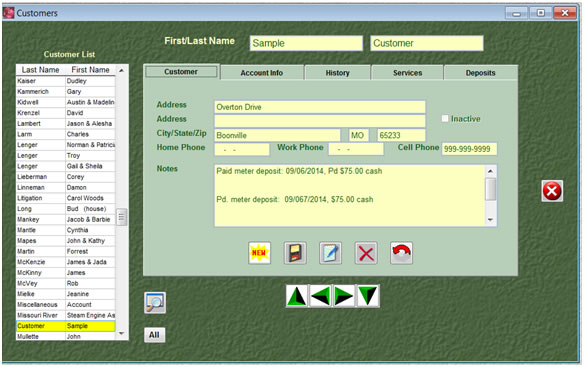Click the Notes scrollbar thumb
The height and width of the screenshot is (367, 584).
[x=491, y=189]
